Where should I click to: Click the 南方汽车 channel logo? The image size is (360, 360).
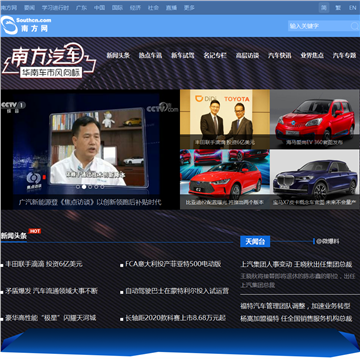tap(49, 60)
